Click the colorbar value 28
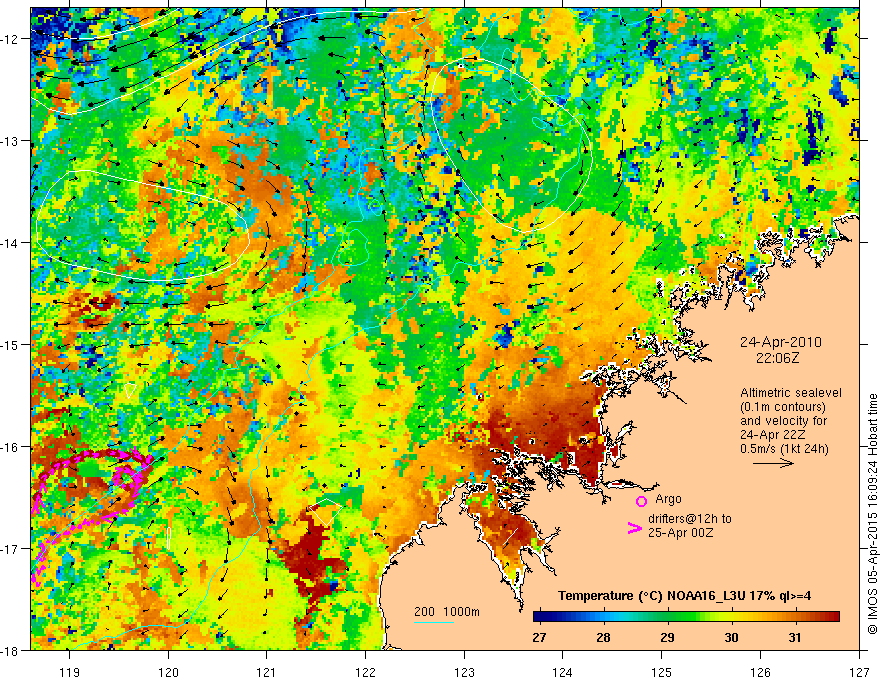This screenshot has height=680, width=880. [x=603, y=637]
